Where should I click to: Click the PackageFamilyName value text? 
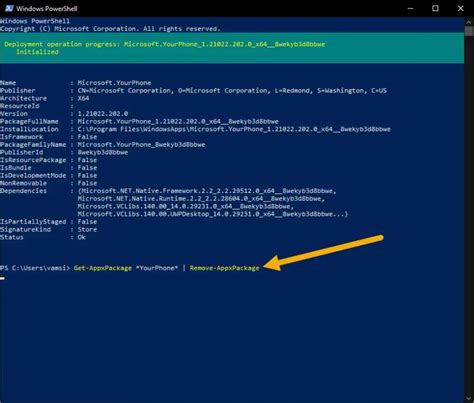(x=141, y=144)
